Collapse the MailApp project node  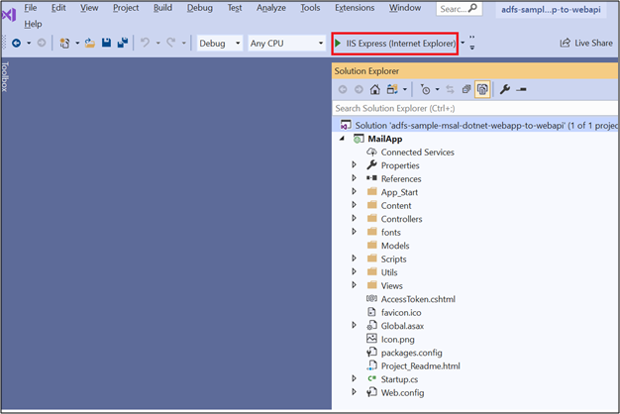[342, 139]
